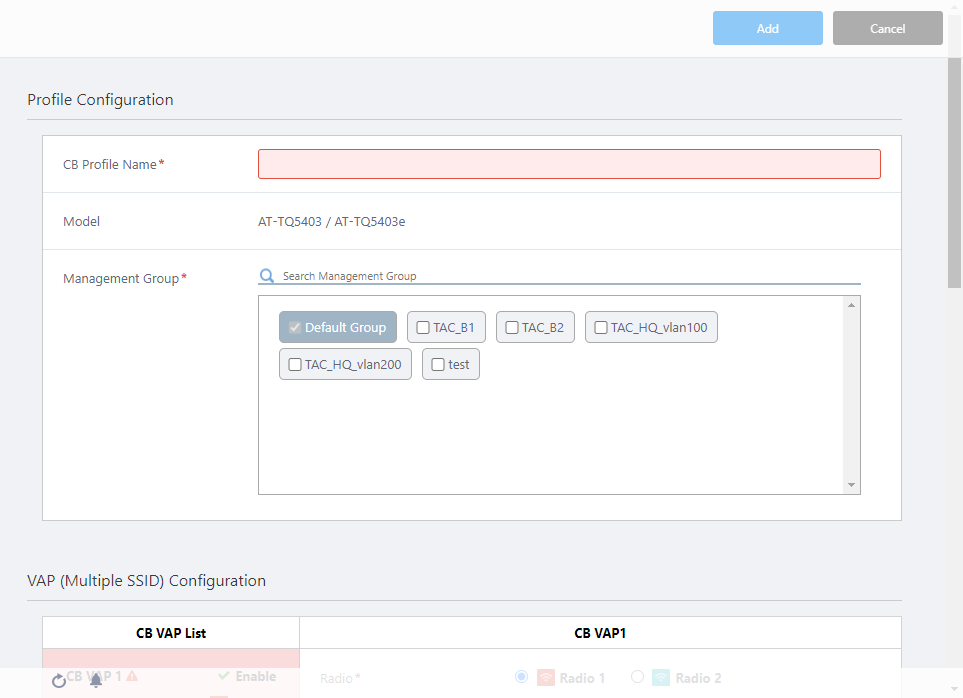Click the Cancel button

[887, 28]
